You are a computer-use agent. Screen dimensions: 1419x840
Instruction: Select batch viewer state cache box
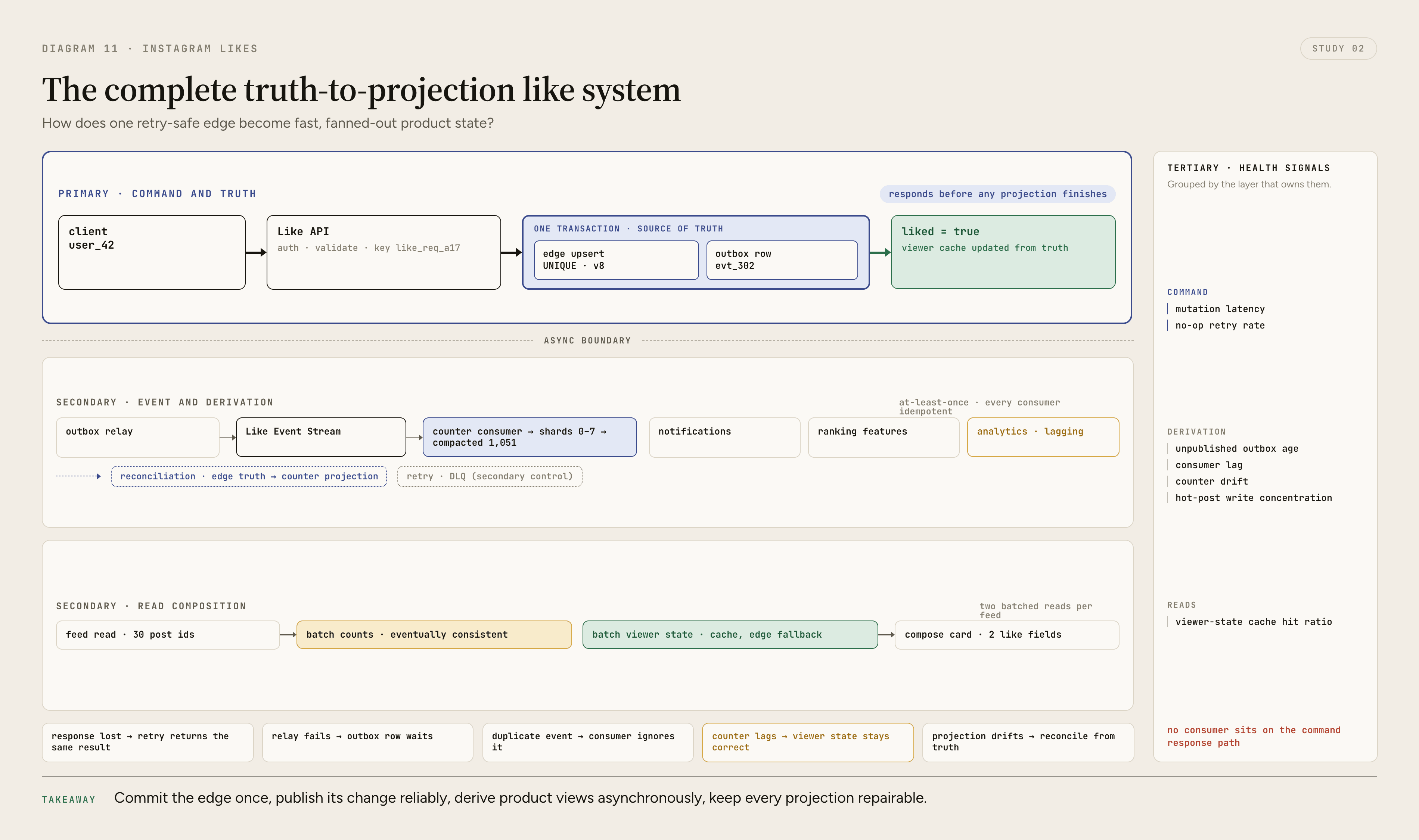(730, 635)
